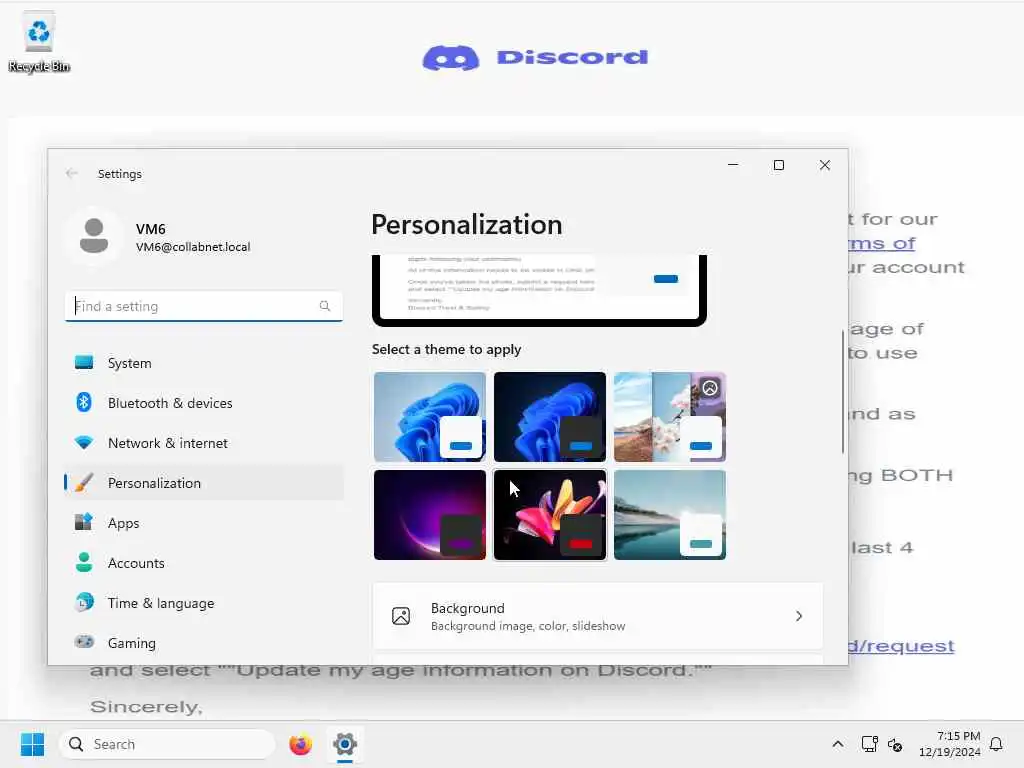
Task: Focus the Find a setting field
Action: pos(204,306)
